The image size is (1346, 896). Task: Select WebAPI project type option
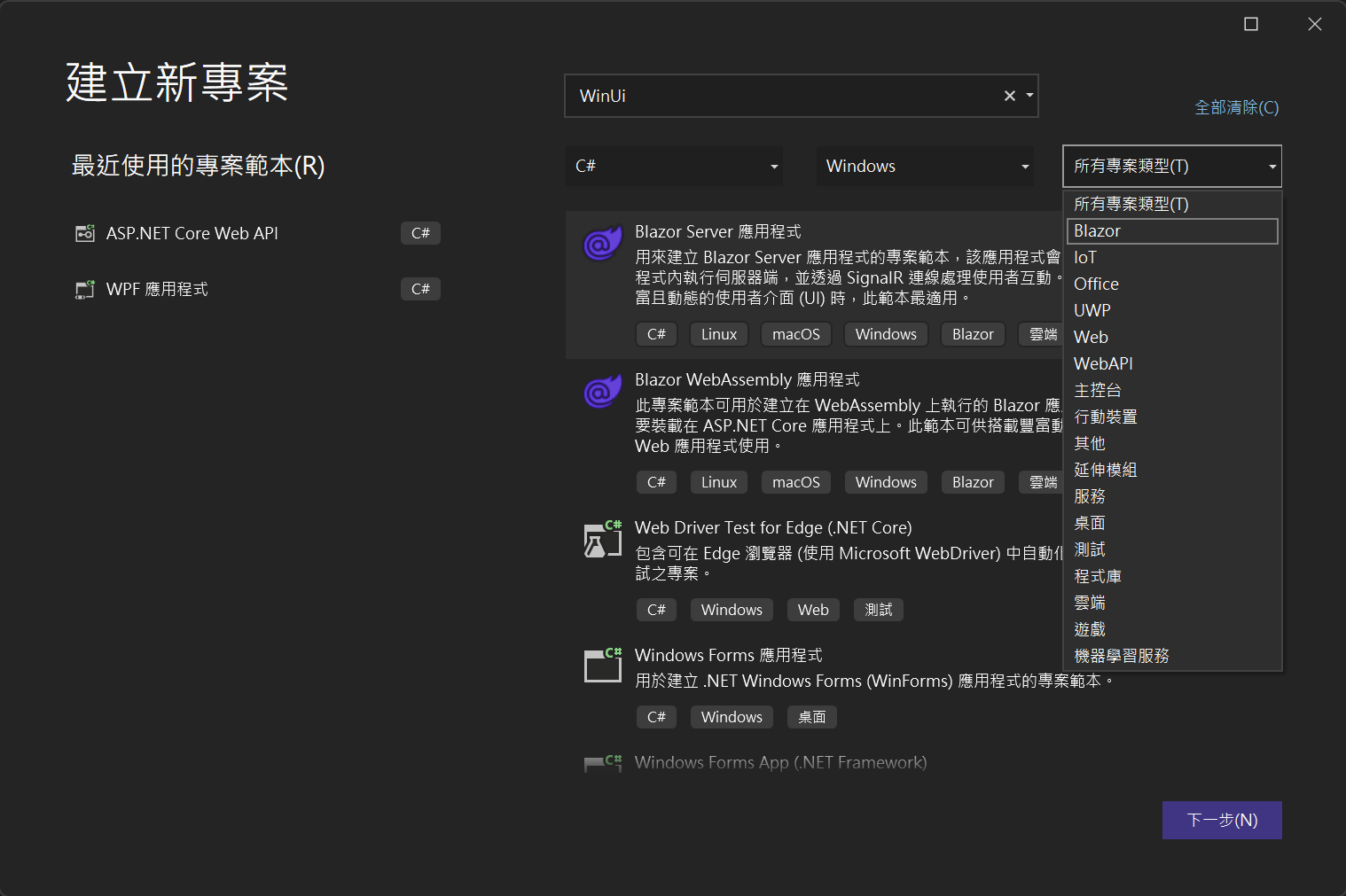coord(1172,363)
